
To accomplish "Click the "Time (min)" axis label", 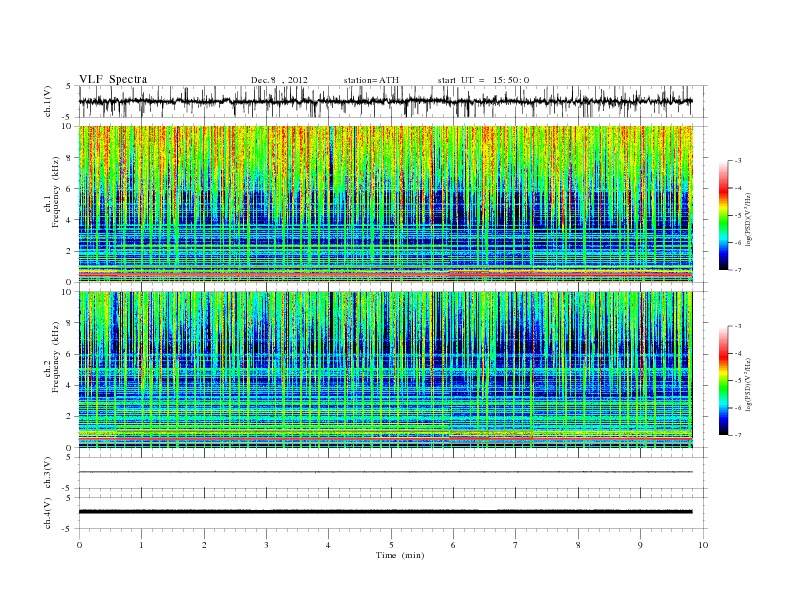I will (400, 555).
